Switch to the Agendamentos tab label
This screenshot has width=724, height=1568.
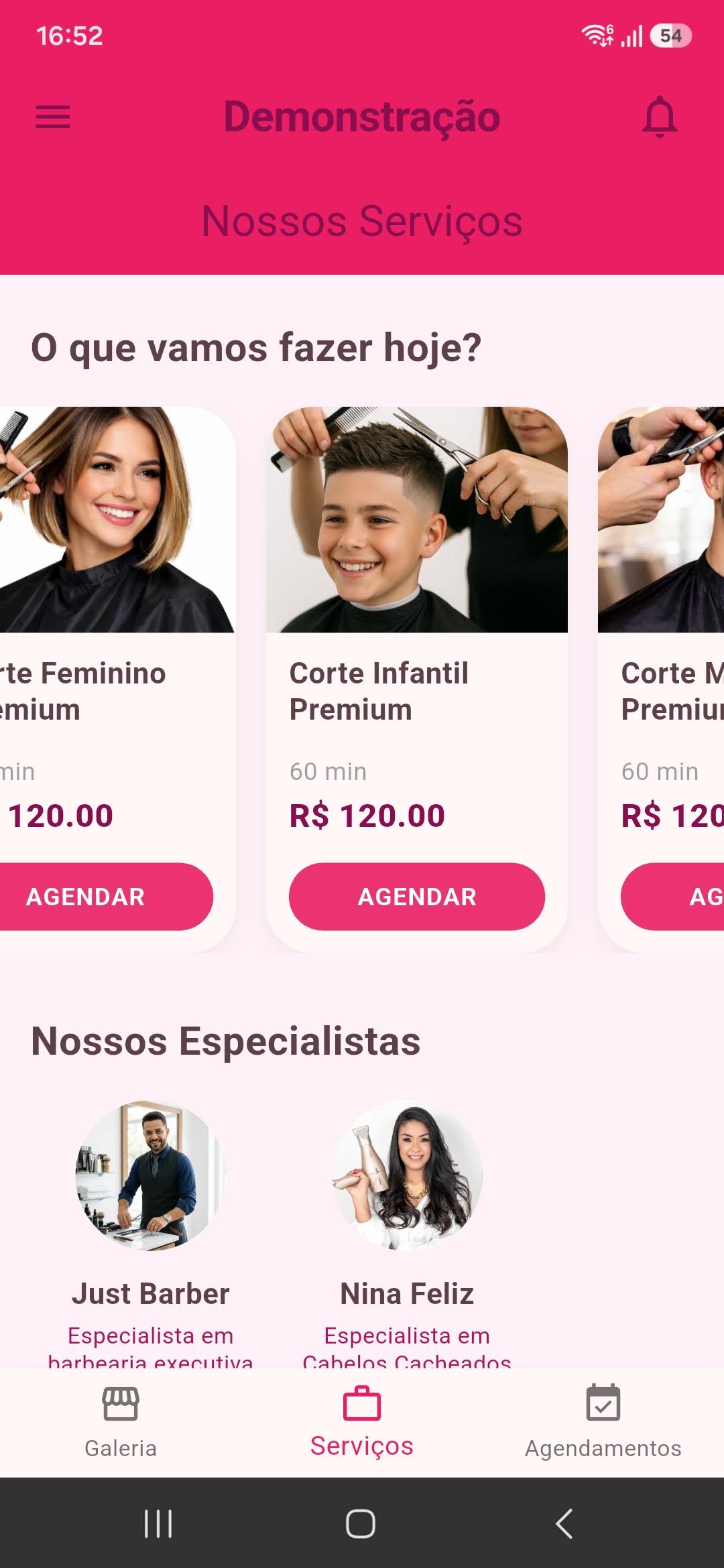click(603, 1448)
